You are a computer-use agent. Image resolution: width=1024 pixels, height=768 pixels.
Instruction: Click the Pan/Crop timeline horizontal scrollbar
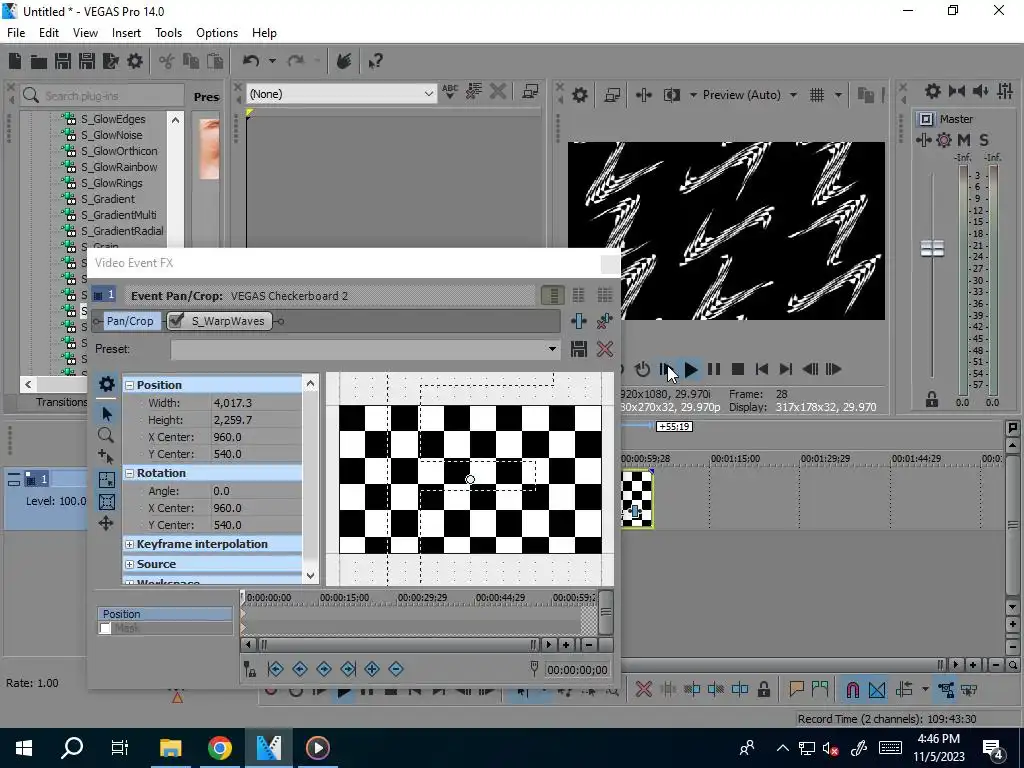[x=397, y=645]
